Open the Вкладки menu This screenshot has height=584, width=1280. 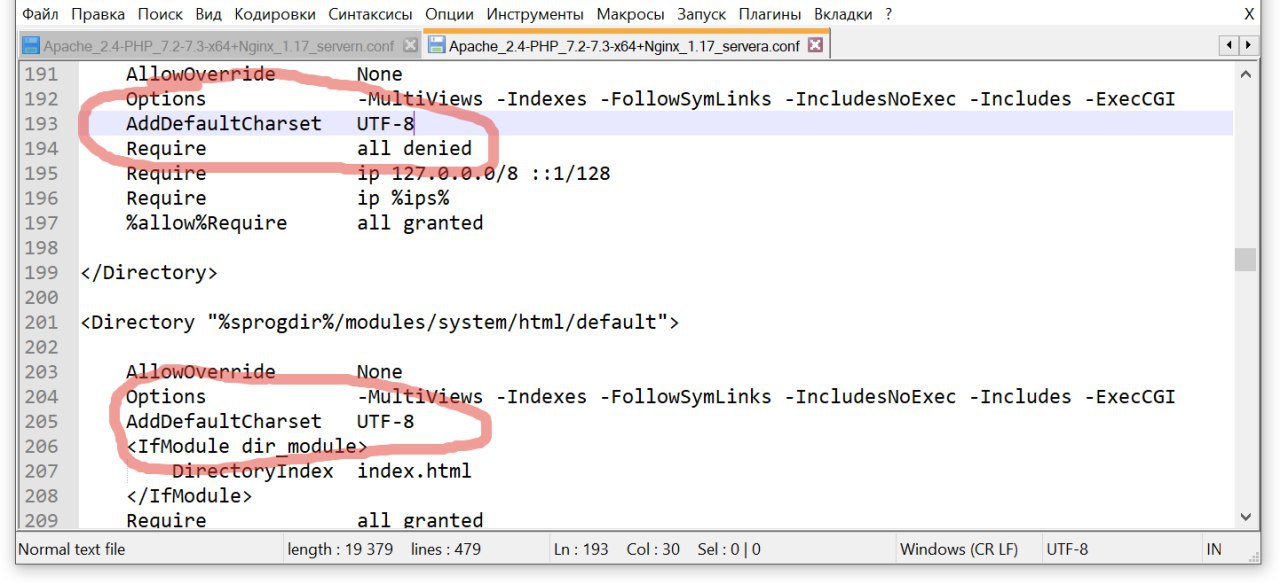tap(844, 14)
